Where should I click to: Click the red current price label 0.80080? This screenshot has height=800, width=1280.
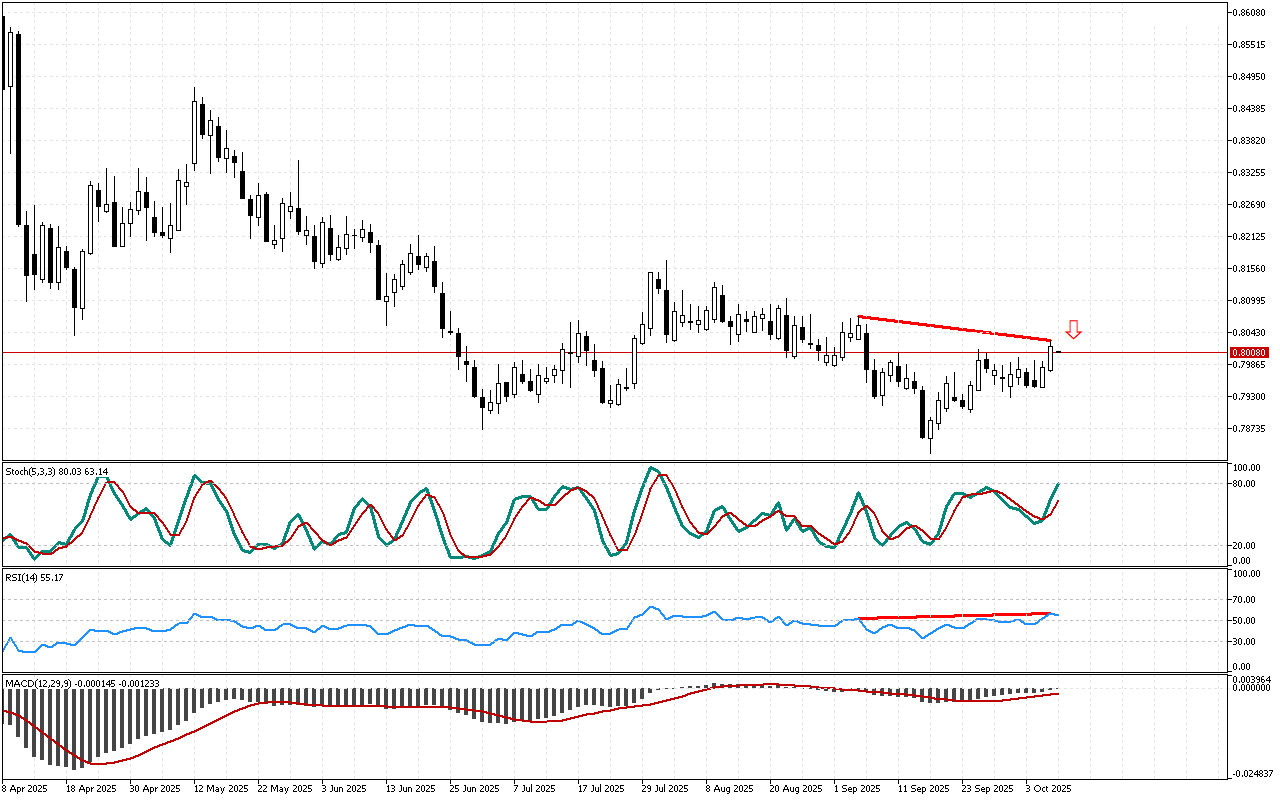point(1250,353)
